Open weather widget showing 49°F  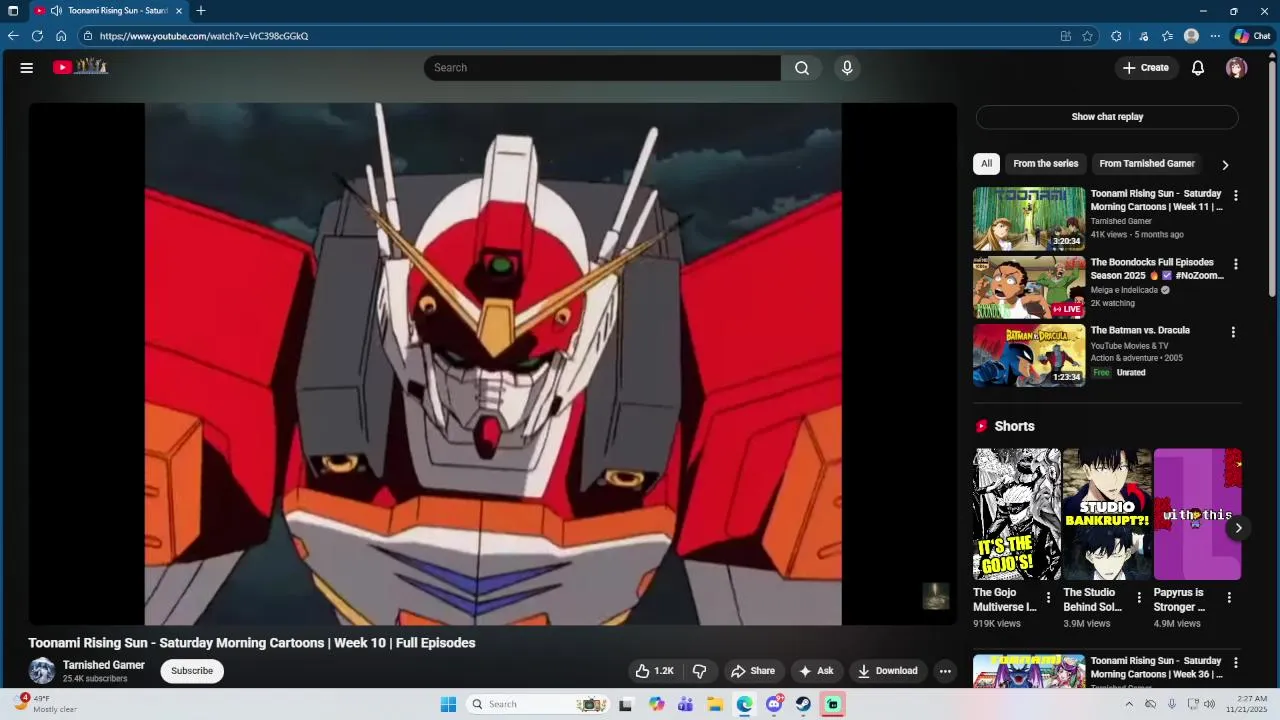point(45,704)
